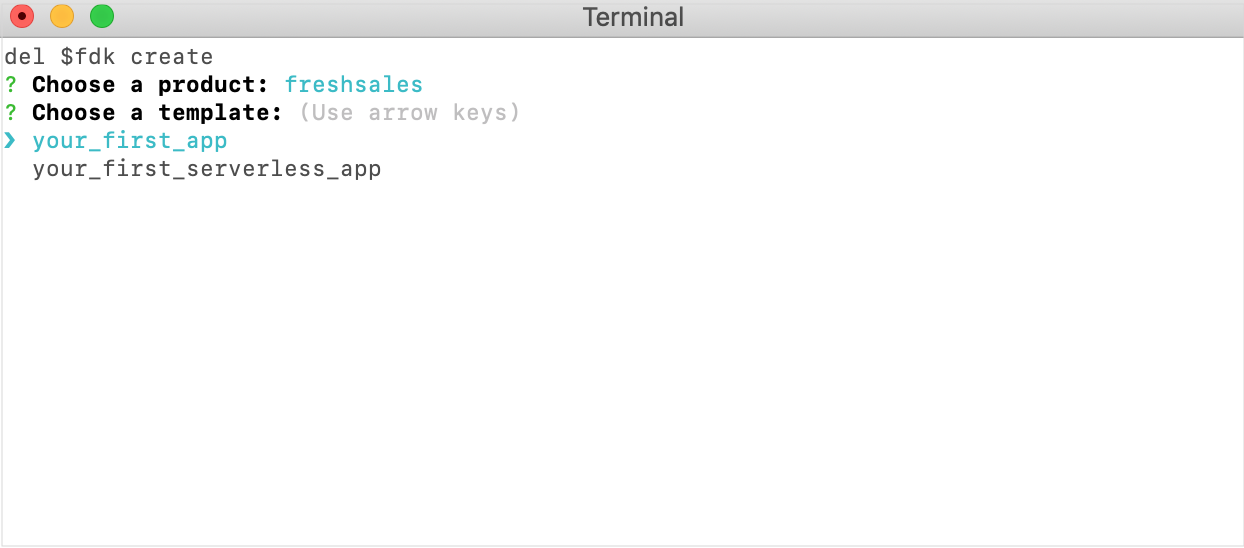Minimize Terminal using the yellow button
Viewport: 1244px width, 548px height.
62,17
